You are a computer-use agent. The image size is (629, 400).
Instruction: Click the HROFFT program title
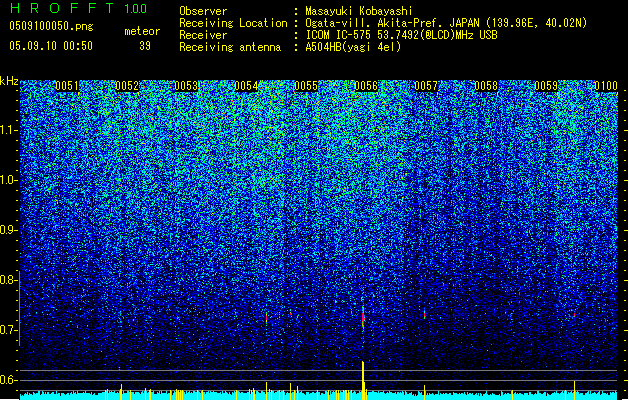click(x=63, y=8)
